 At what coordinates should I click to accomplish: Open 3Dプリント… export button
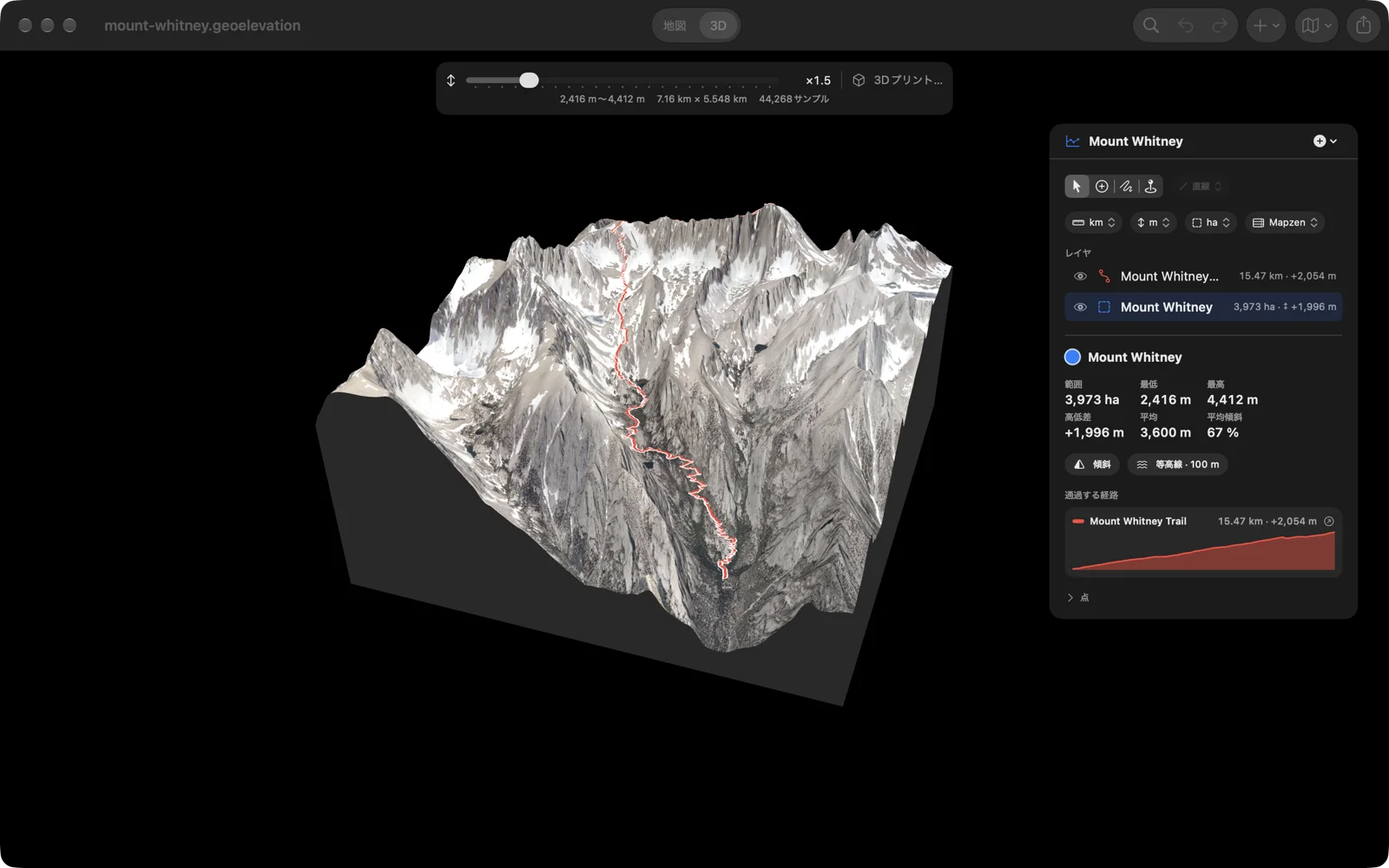point(898,80)
